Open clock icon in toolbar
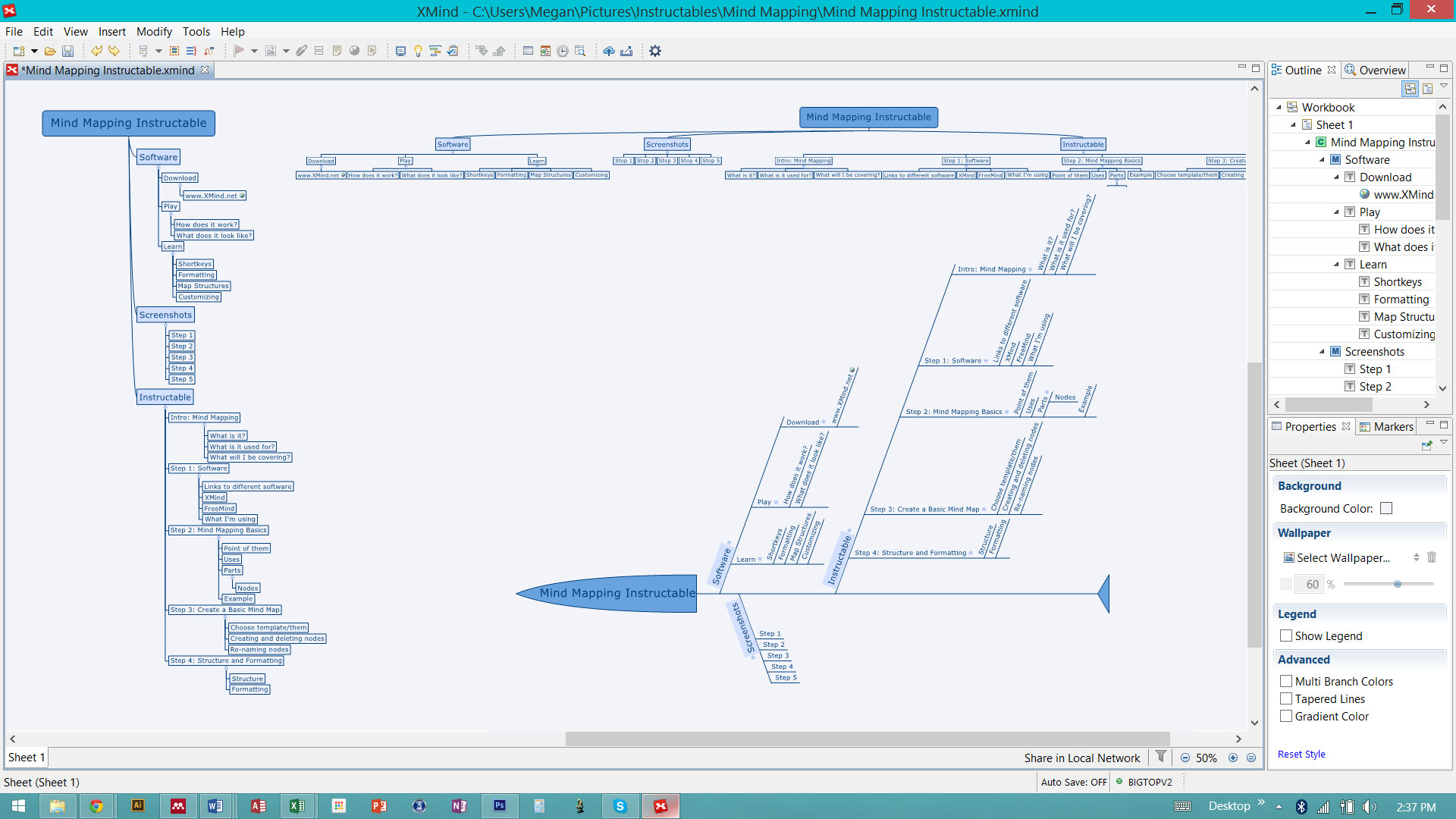Viewport: 1456px width, 819px height. 563,51
